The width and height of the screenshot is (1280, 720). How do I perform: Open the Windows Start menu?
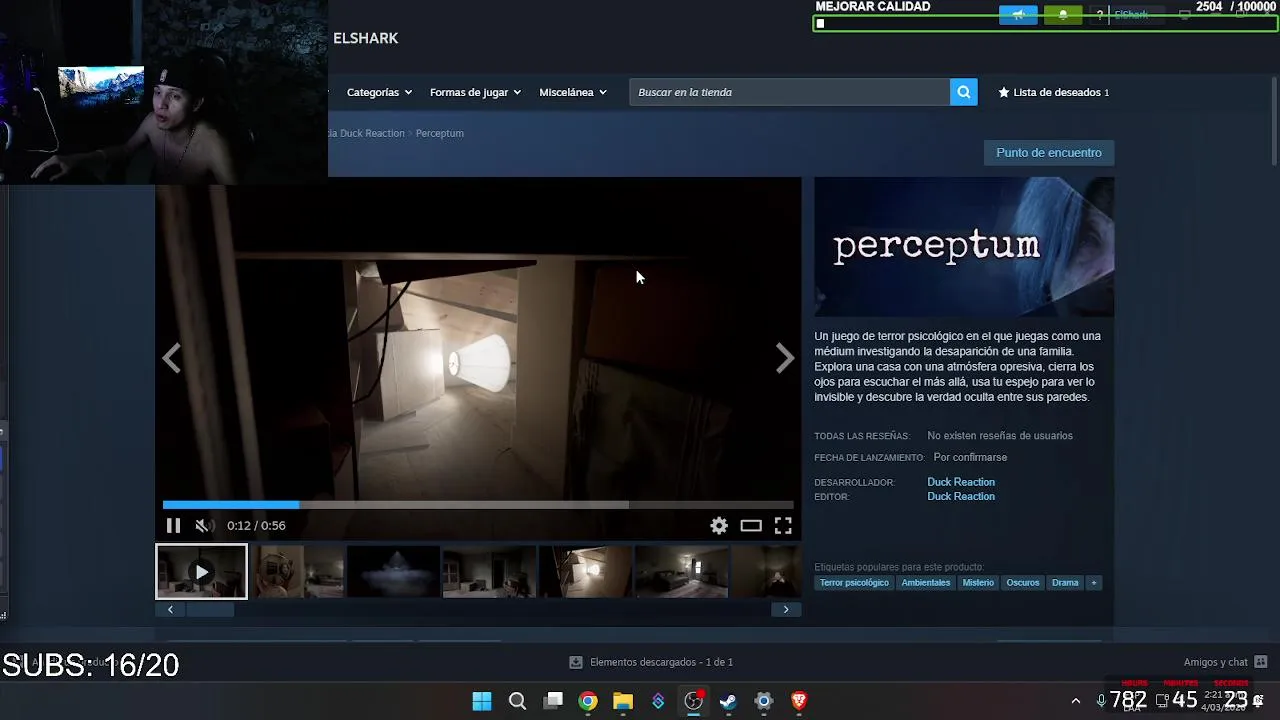click(x=482, y=701)
